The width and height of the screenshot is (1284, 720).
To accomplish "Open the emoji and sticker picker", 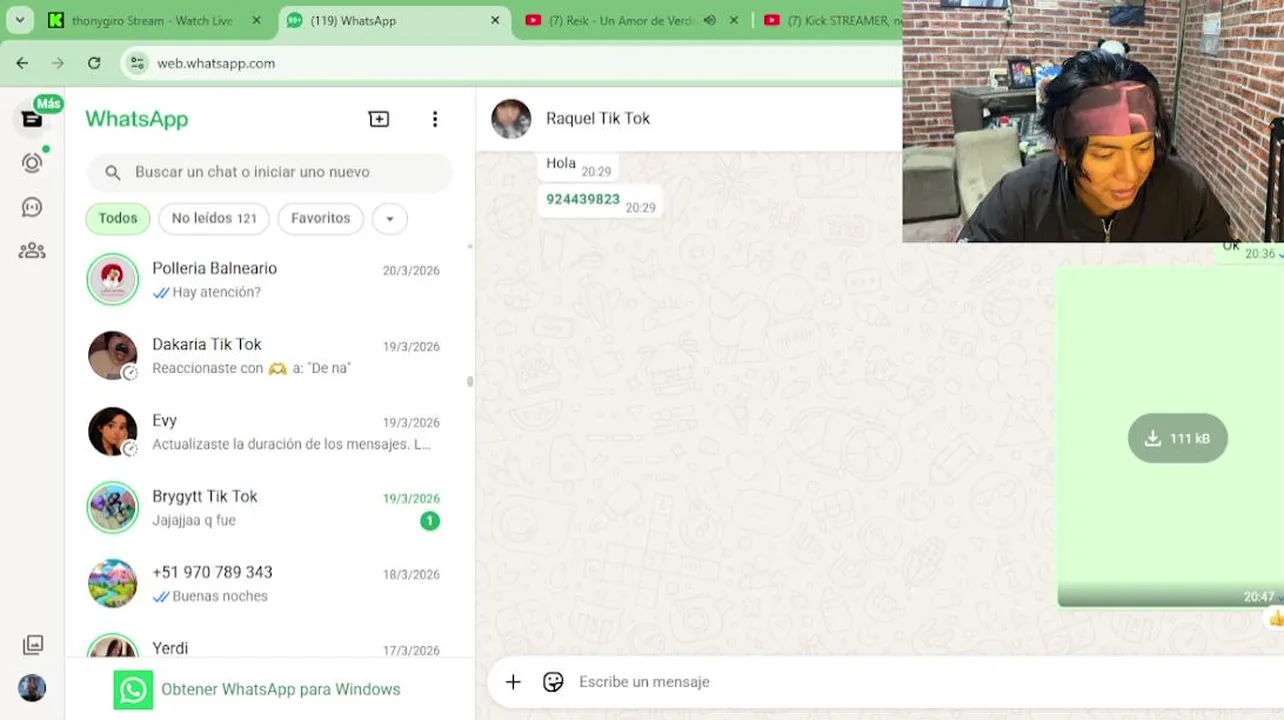I will coord(553,682).
